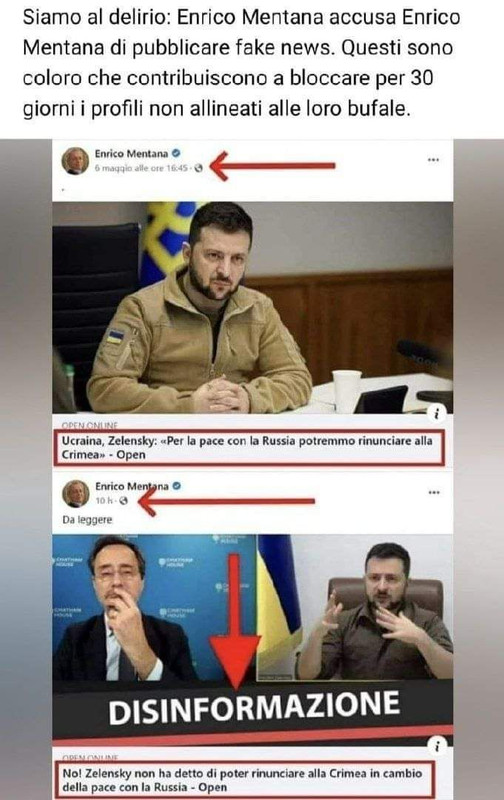Click the 'Siamo al delirio' caption text

pyautogui.click(x=241, y=63)
